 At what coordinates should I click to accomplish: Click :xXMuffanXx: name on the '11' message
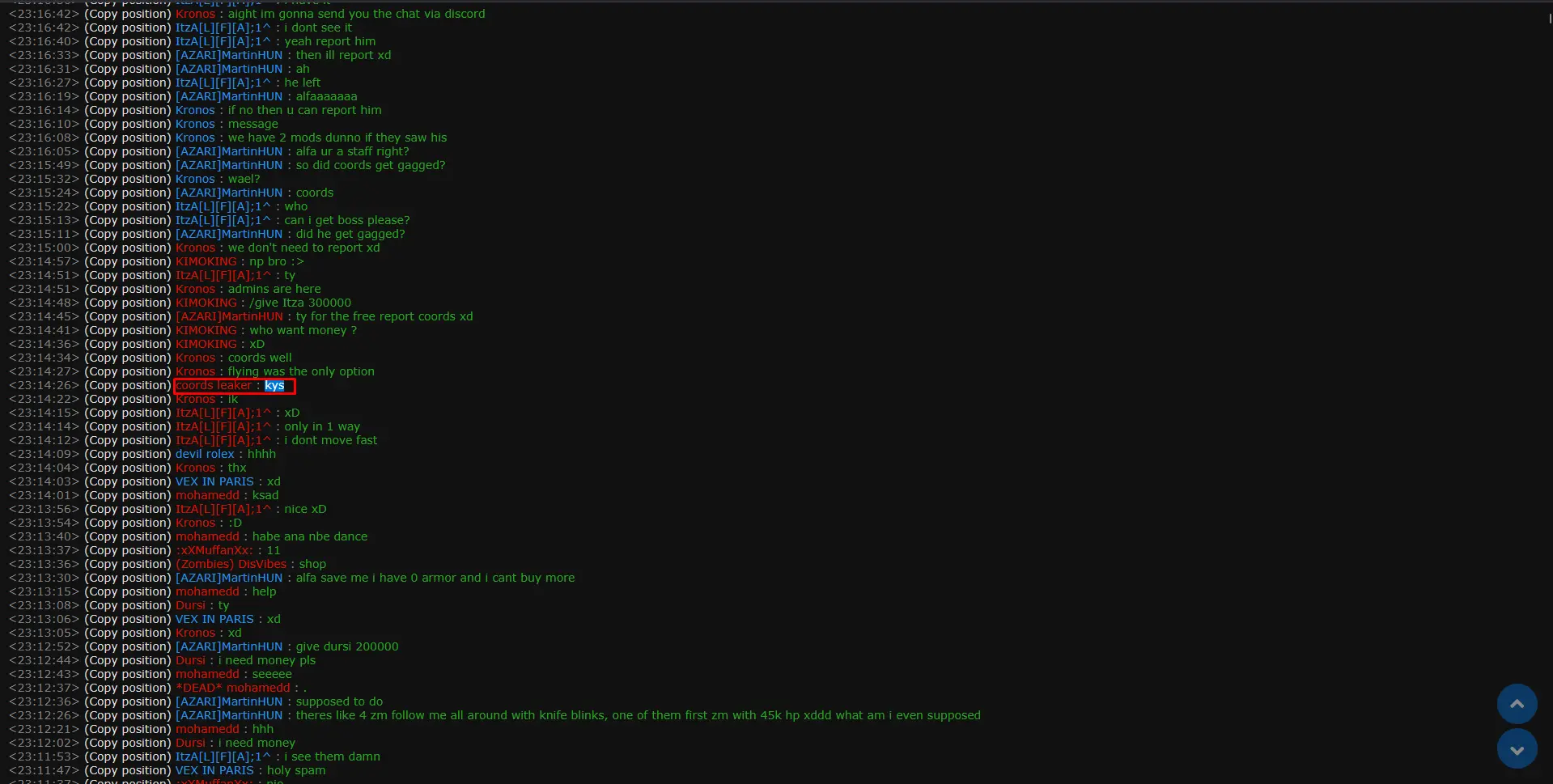[x=214, y=550]
